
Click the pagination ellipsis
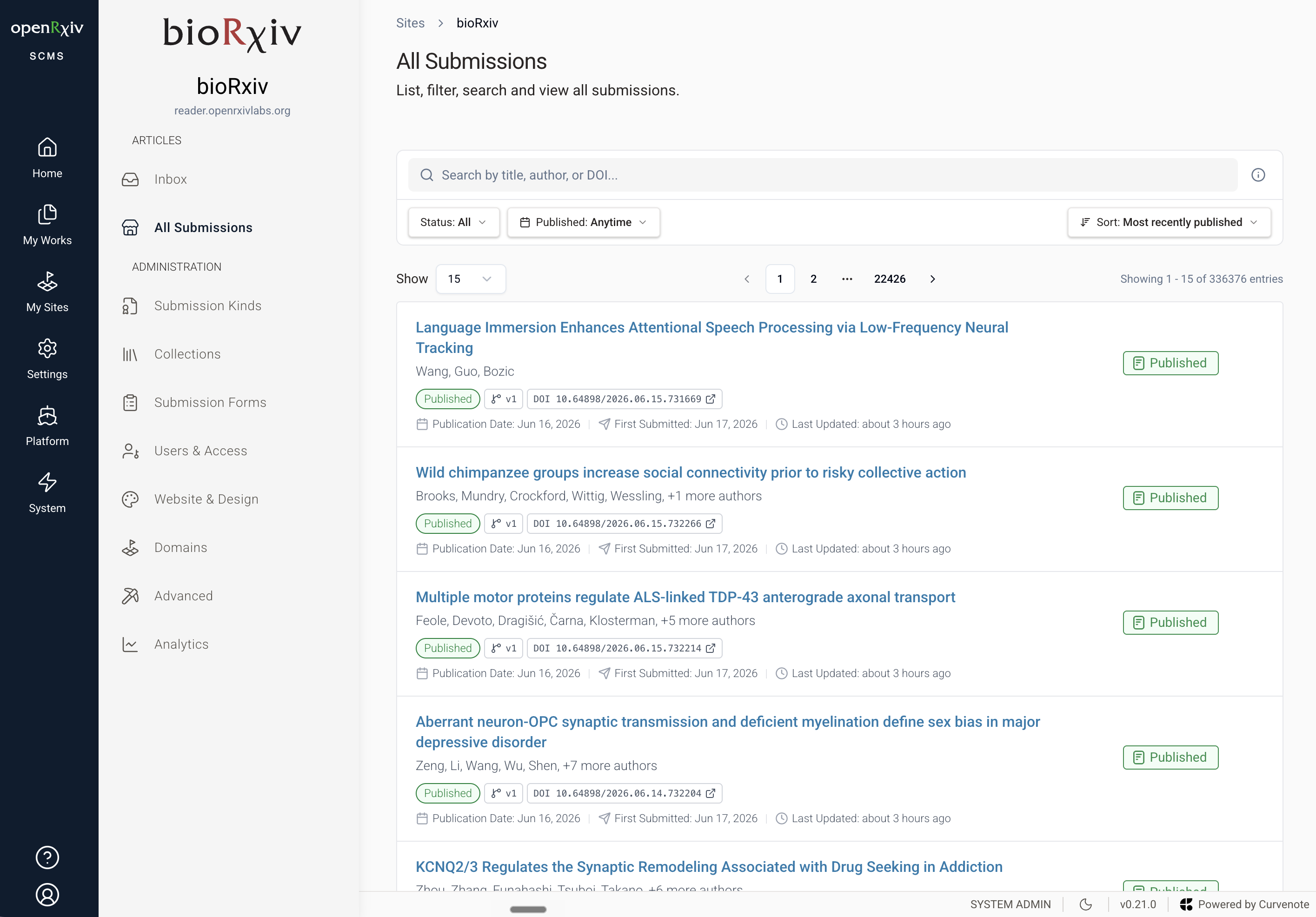847,279
